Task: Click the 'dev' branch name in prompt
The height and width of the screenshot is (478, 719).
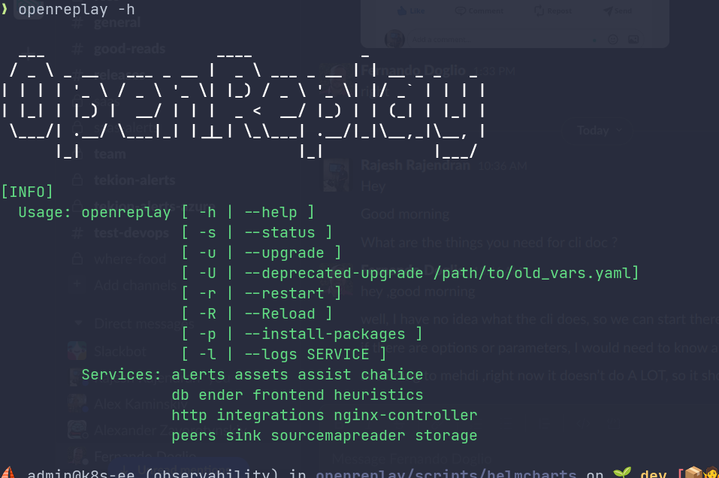Action: click(x=653, y=473)
